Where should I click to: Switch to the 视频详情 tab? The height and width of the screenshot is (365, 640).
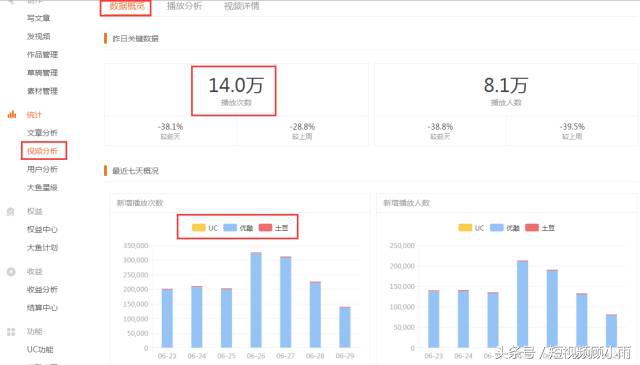coord(242,6)
